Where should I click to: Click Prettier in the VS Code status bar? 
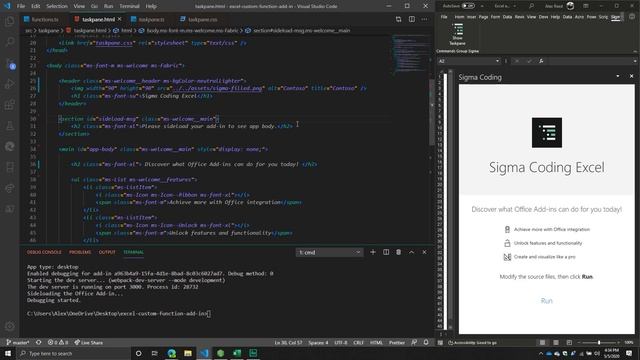tap(397, 342)
